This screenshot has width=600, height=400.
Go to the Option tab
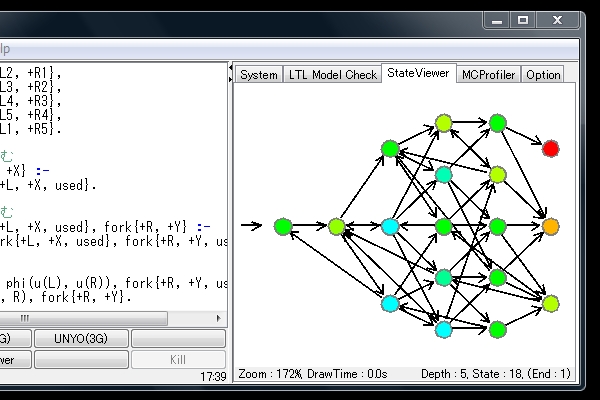[x=543, y=75]
